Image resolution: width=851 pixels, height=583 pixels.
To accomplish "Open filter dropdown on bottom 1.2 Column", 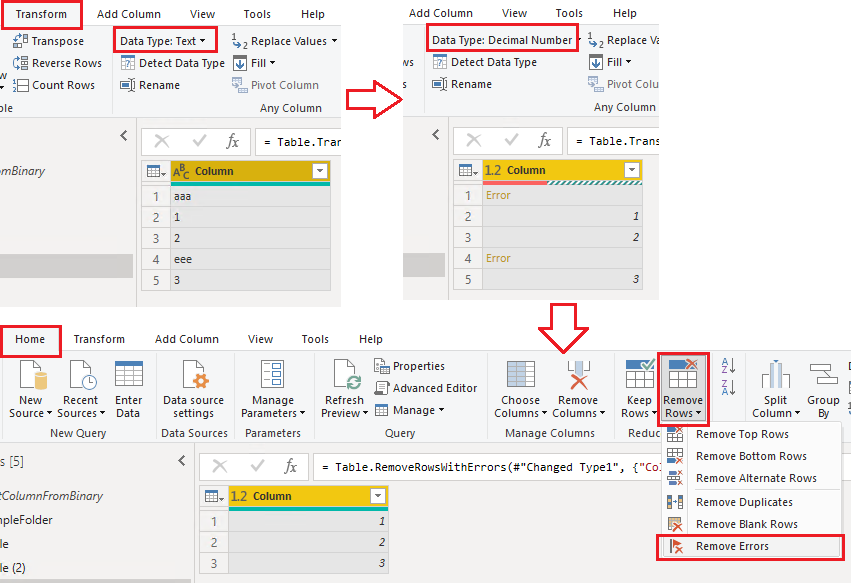I will [x=378, y=496].
